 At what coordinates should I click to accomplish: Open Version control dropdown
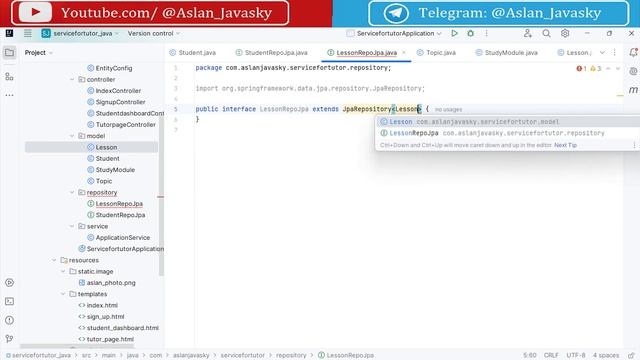coord(153,33)
